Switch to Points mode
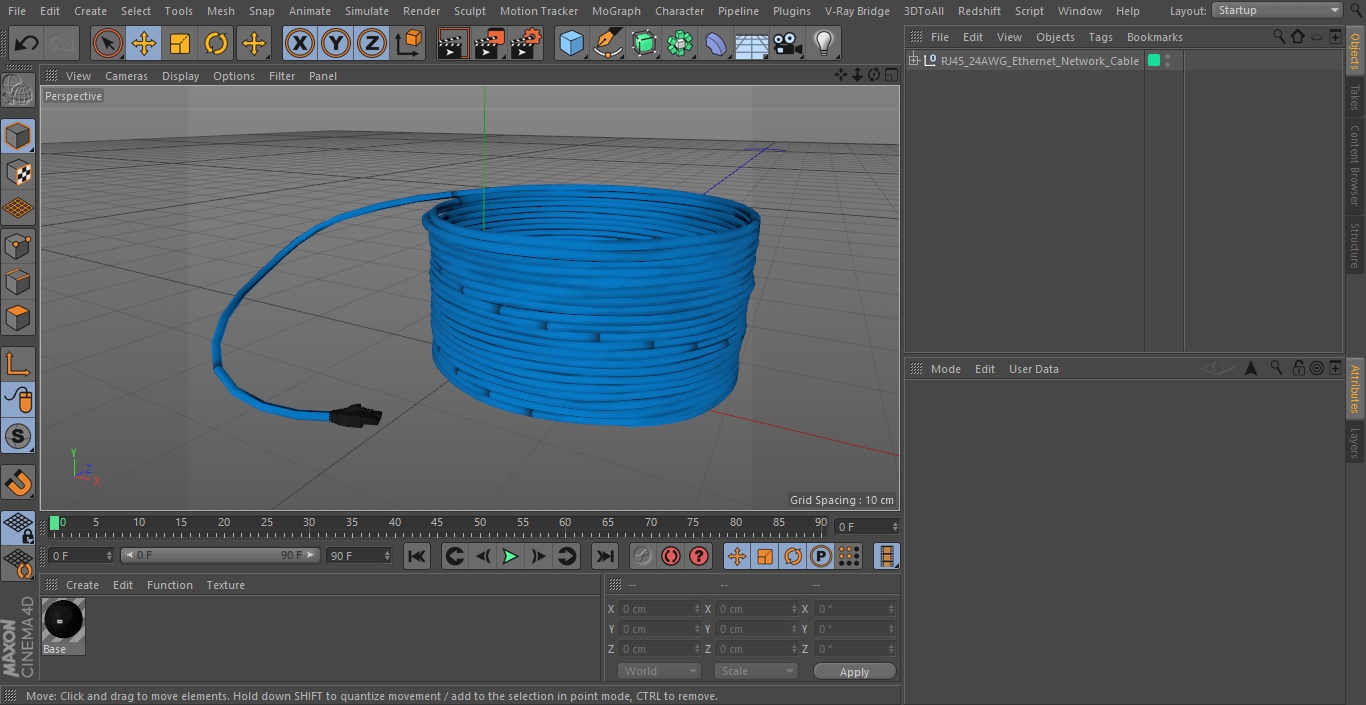 [18, 245]
